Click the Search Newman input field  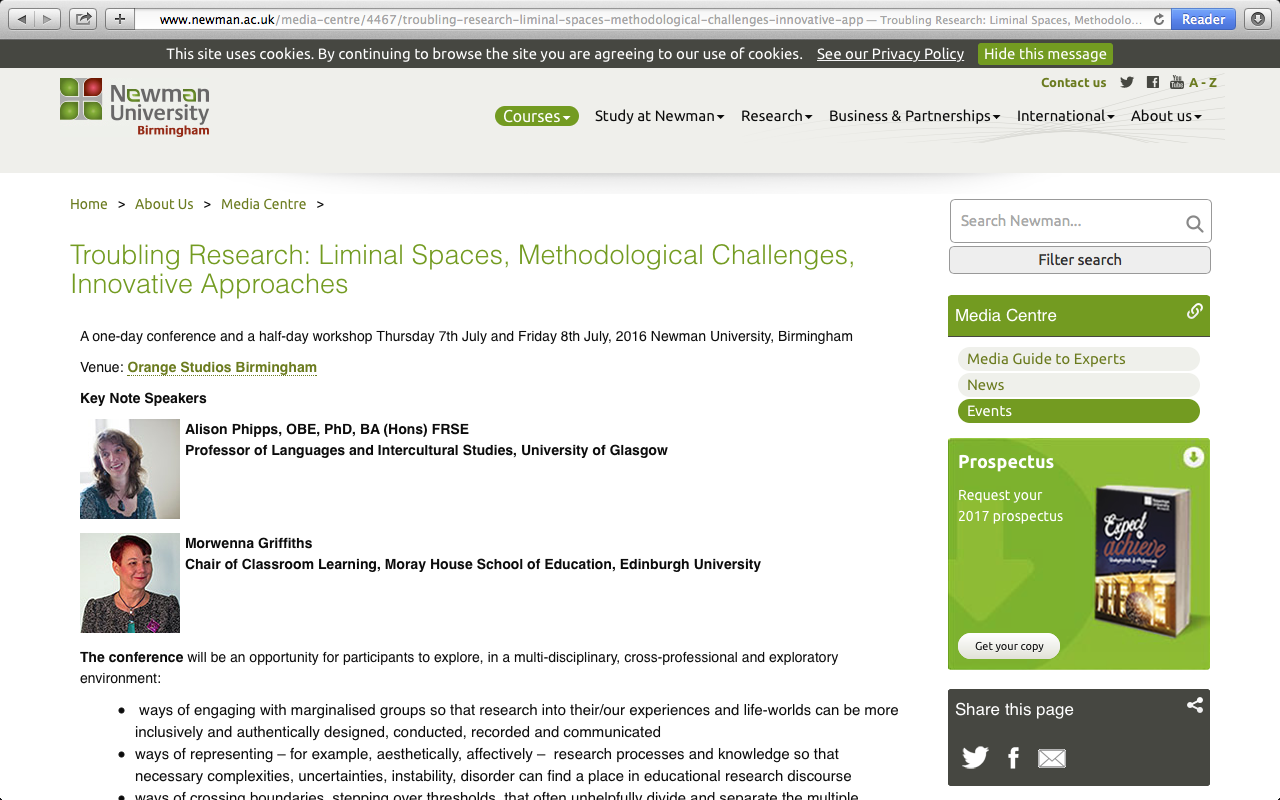click(1066, 221)
